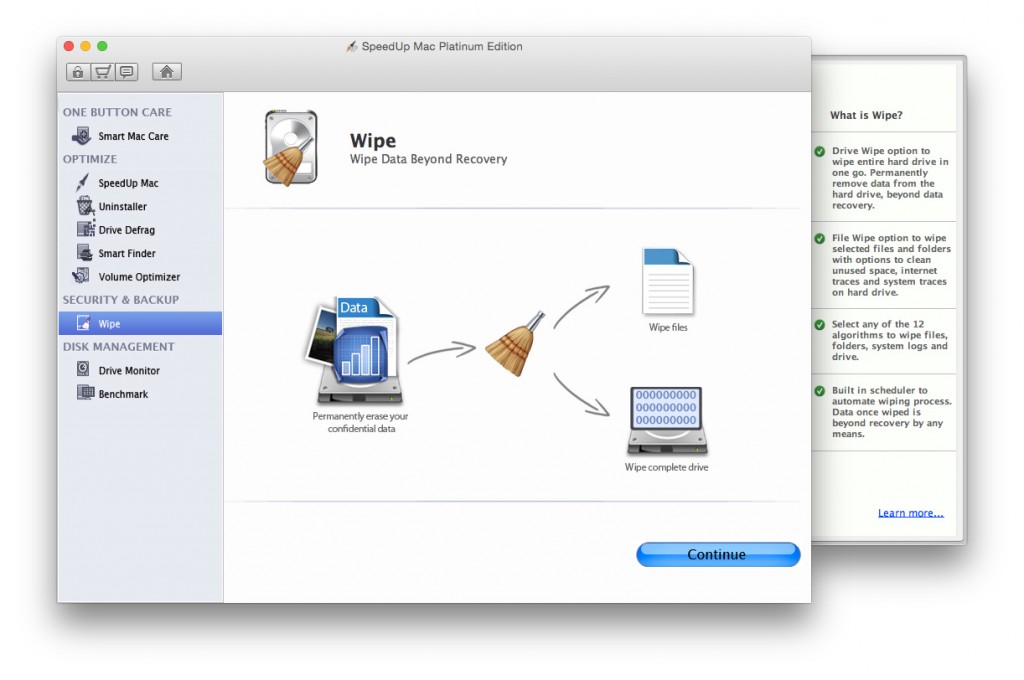
Task: Click the bold 'Wipe' heading in main pane
Action: coord(373,140)
